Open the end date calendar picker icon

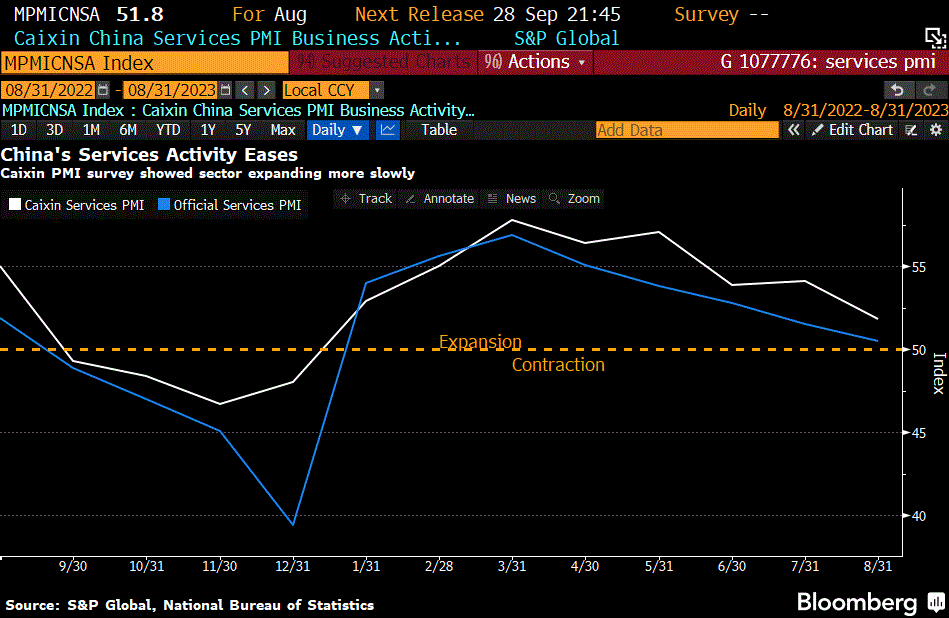point(225,90)
